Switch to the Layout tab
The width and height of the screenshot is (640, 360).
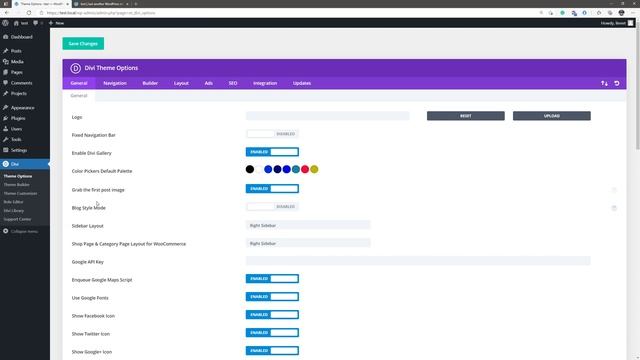[181, 83]
